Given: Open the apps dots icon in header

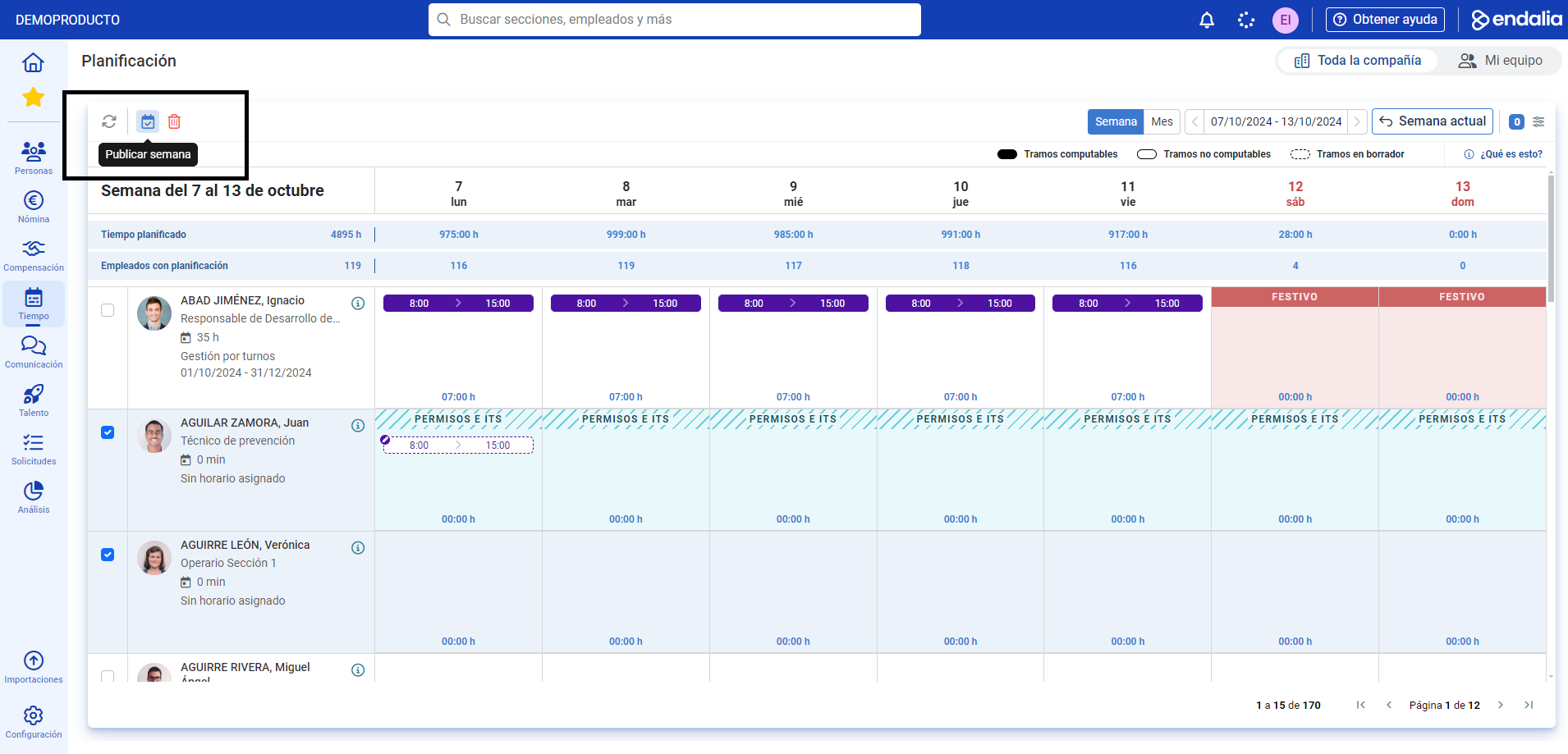Looking at the screenshot, I should [1246, 20].
